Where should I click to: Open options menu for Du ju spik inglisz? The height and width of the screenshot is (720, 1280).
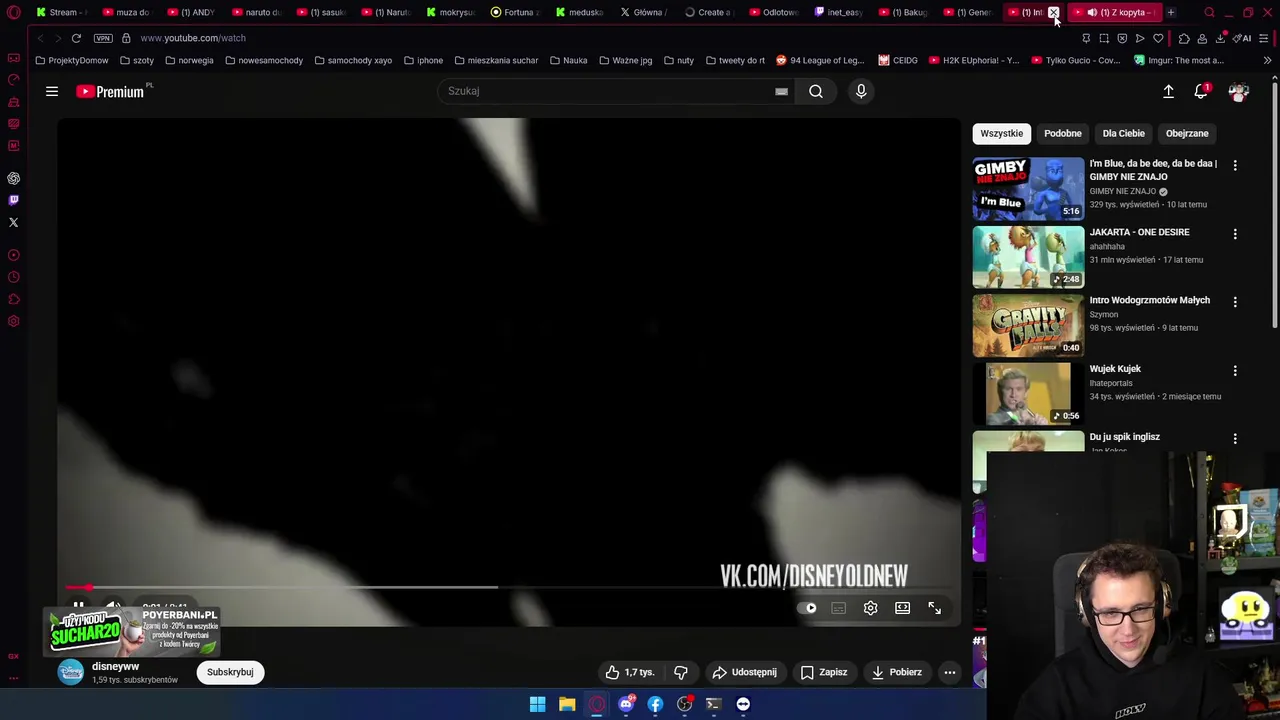pos(1235,438)
